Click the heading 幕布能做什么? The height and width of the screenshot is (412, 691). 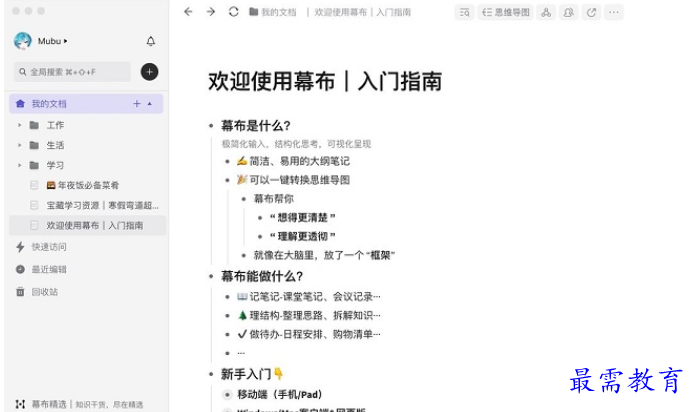click(262, 276)
